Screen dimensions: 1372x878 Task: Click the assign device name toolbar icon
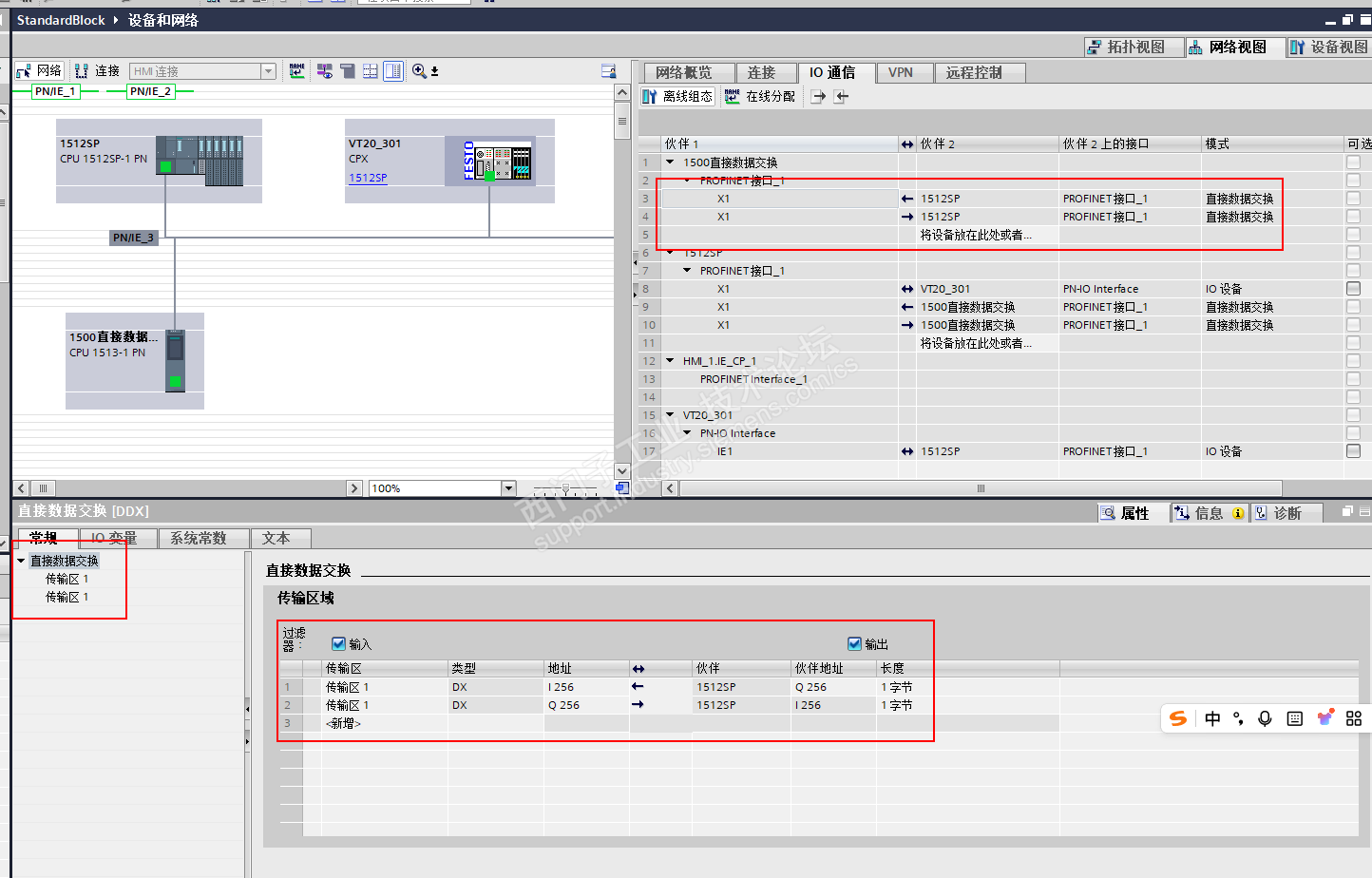click(x=297, y=71)
